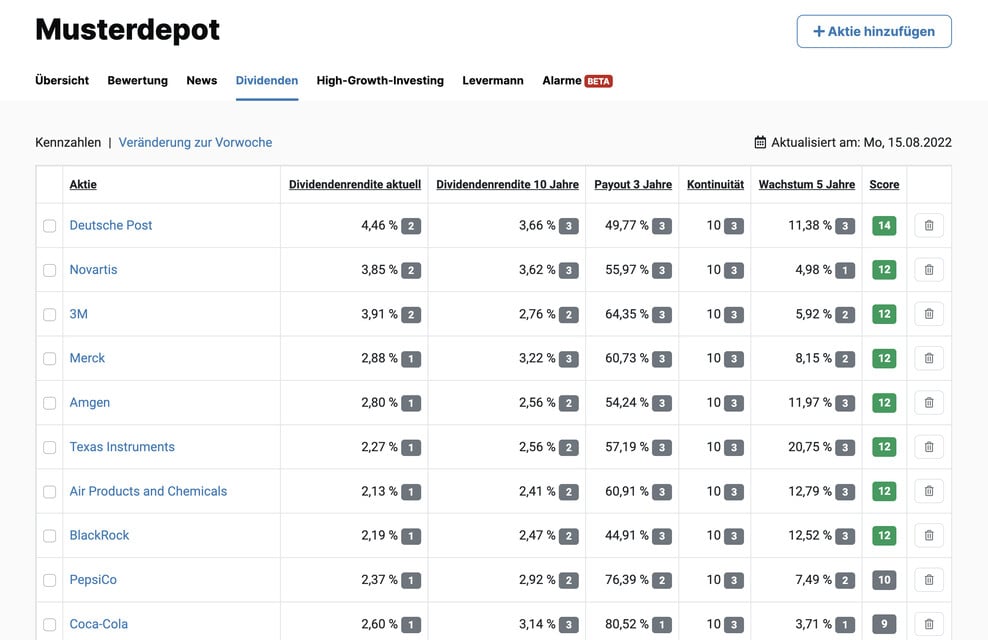Image resolution: width=988 pixels, height=640 pixels.
Task: Select the Kennzahlen view
Action: coord(68,142)
